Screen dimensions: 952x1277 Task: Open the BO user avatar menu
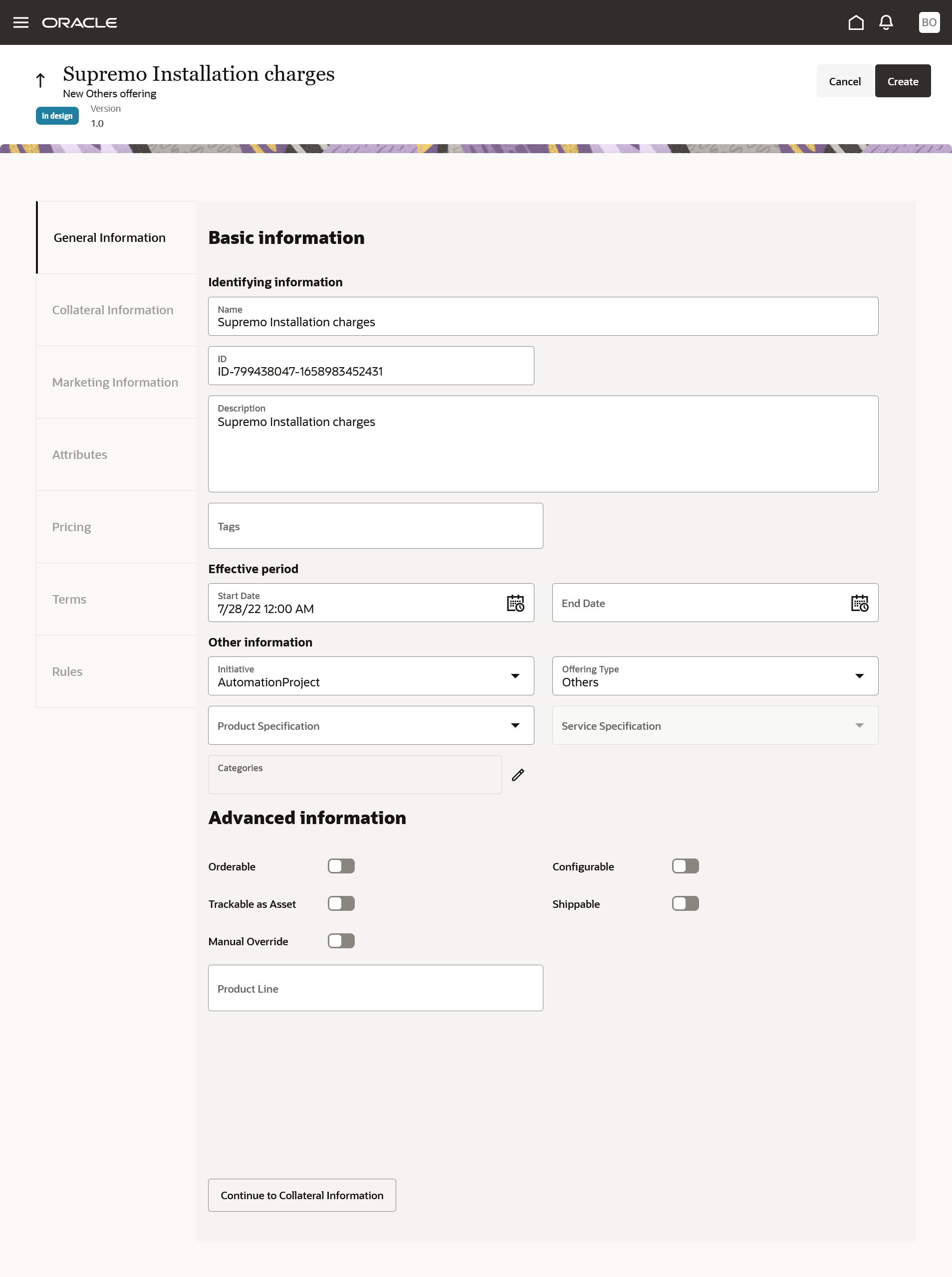(929, 22)
